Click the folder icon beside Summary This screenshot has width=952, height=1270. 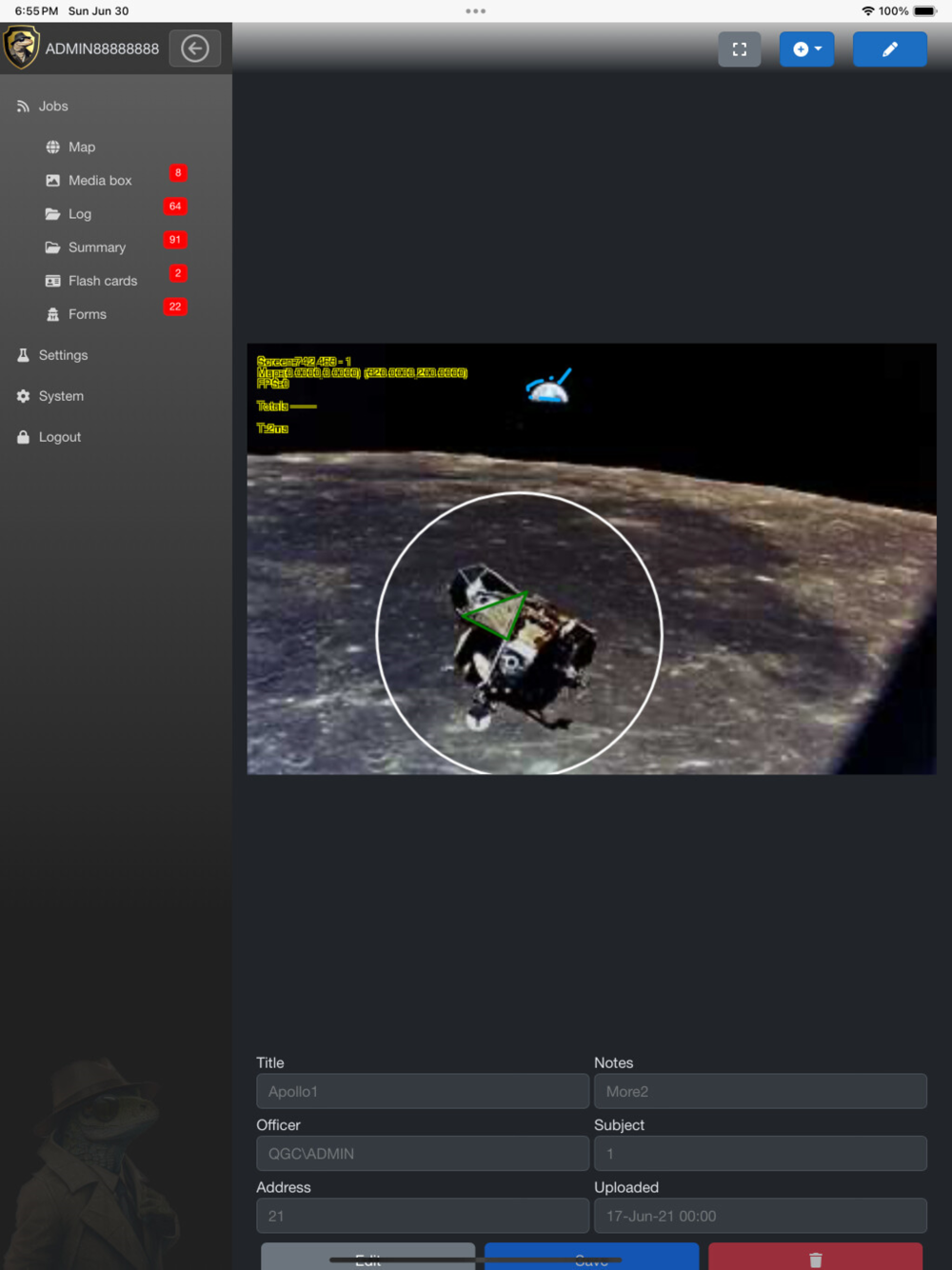click(53, 248)
